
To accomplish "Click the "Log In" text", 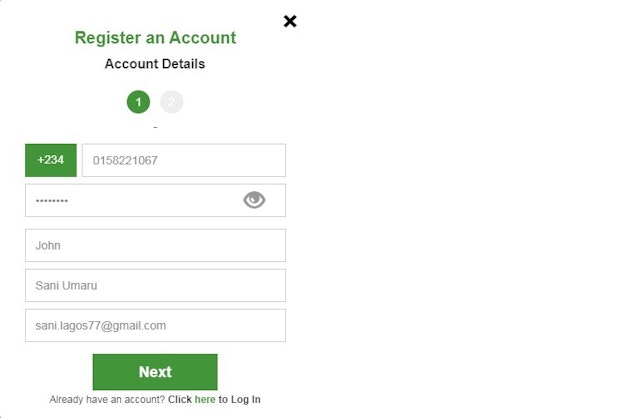I will pos(246,400).
